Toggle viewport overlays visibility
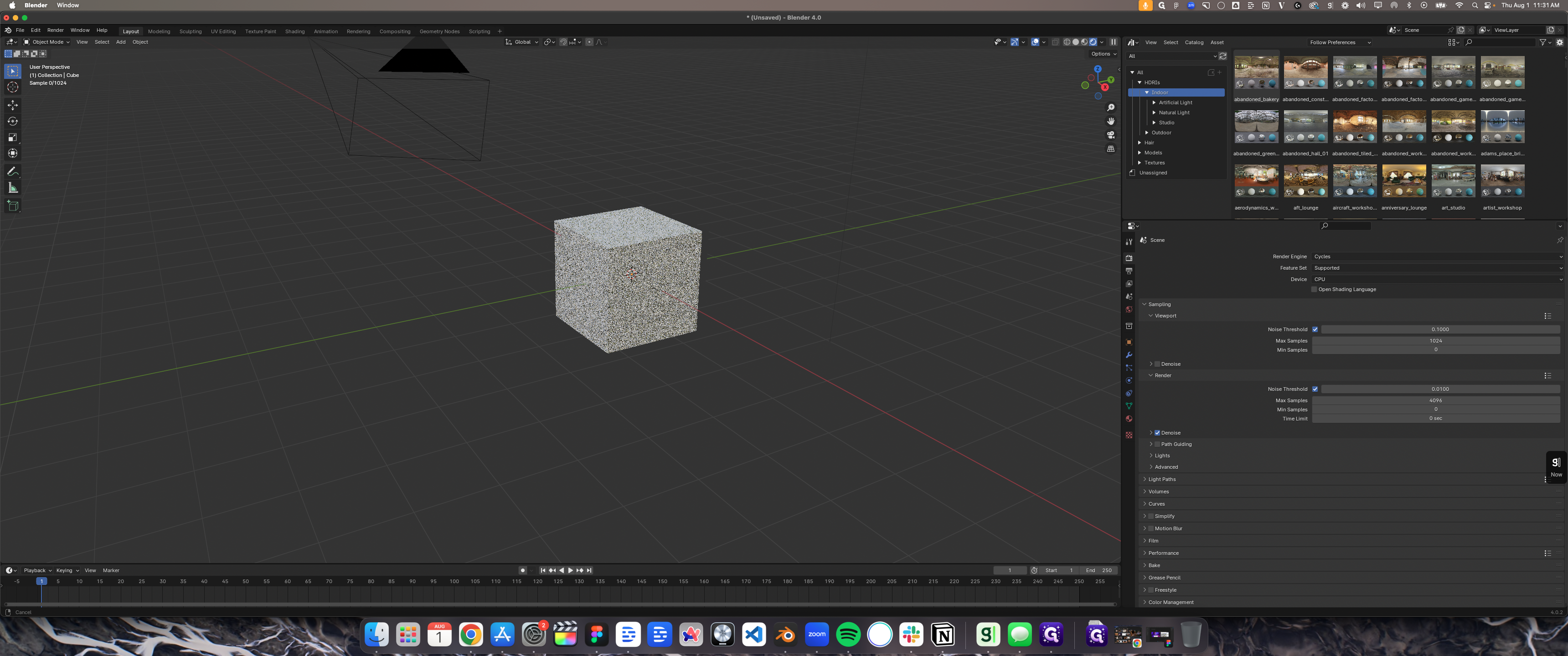The height and width of the screenshot is (656, 1568). [x=1035, y=42]
